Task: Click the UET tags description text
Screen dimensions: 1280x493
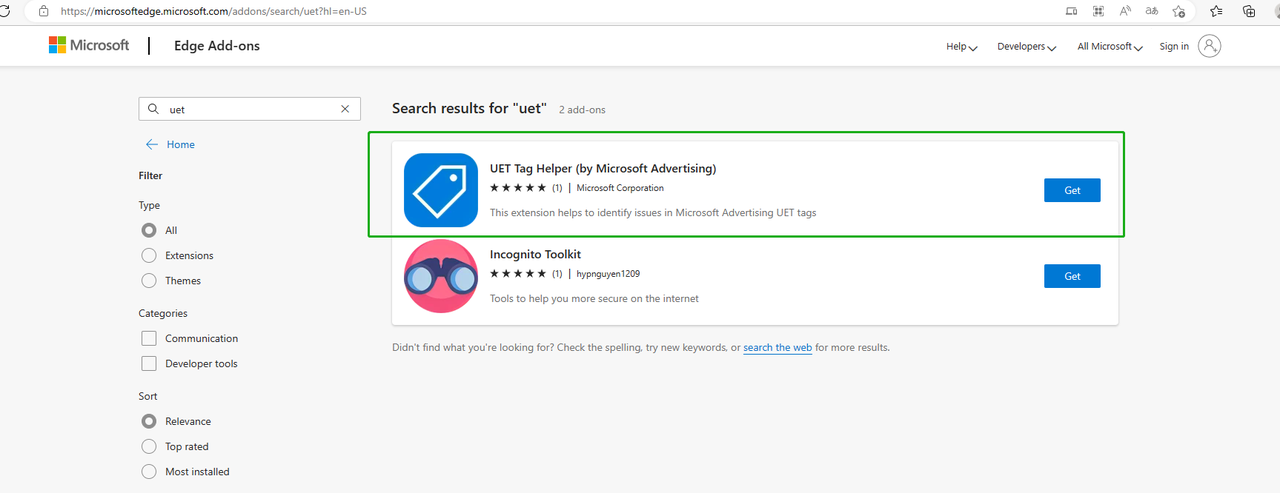Action: pyautogui.click(x=653, y=212)
